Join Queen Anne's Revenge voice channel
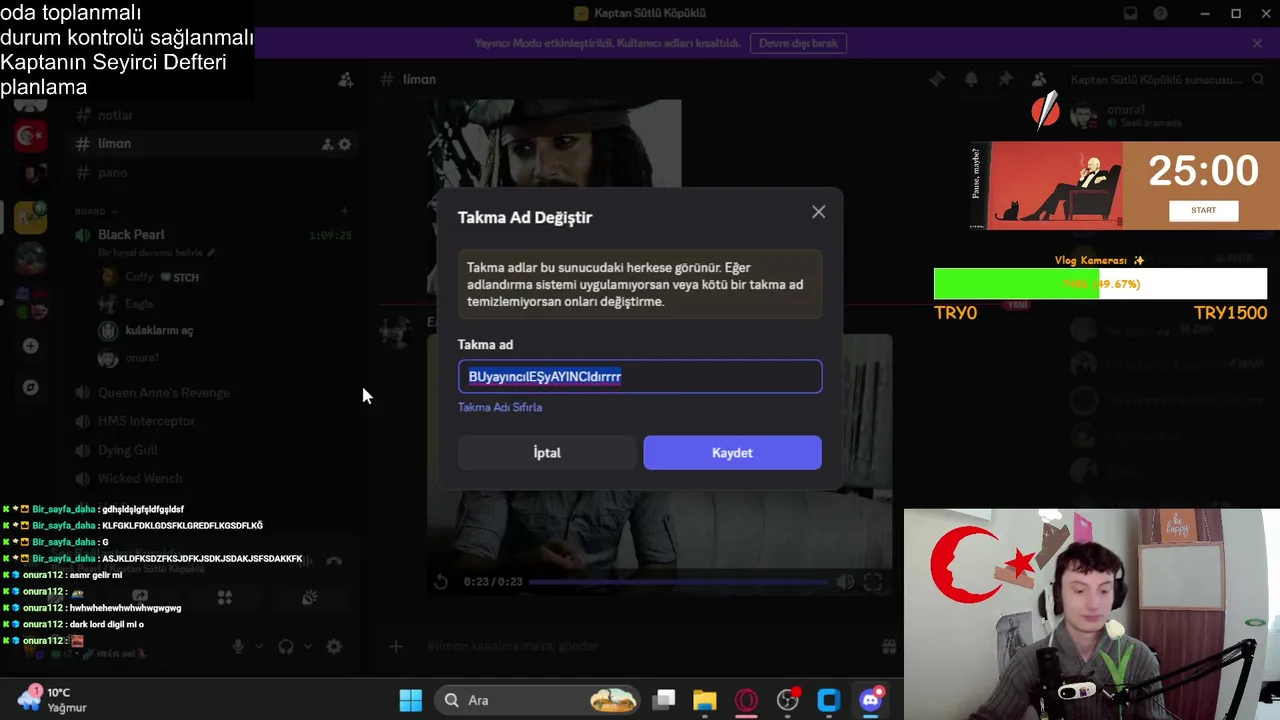The image size is (1280, 720). (212, 393)
